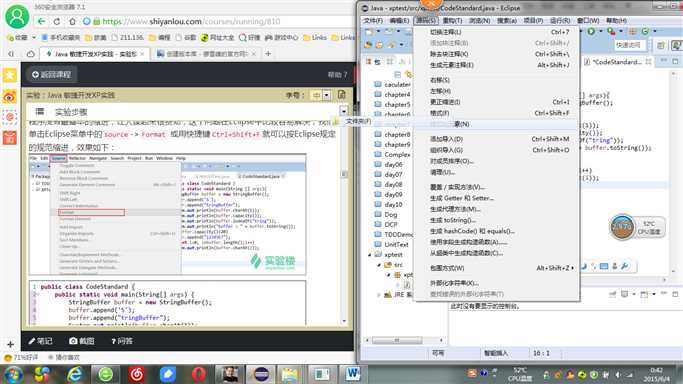This screenshot has height=384, width=683.
Task: Select 添加导入 Ctrl+Shift+M menu entry
Action: point(497,139)
